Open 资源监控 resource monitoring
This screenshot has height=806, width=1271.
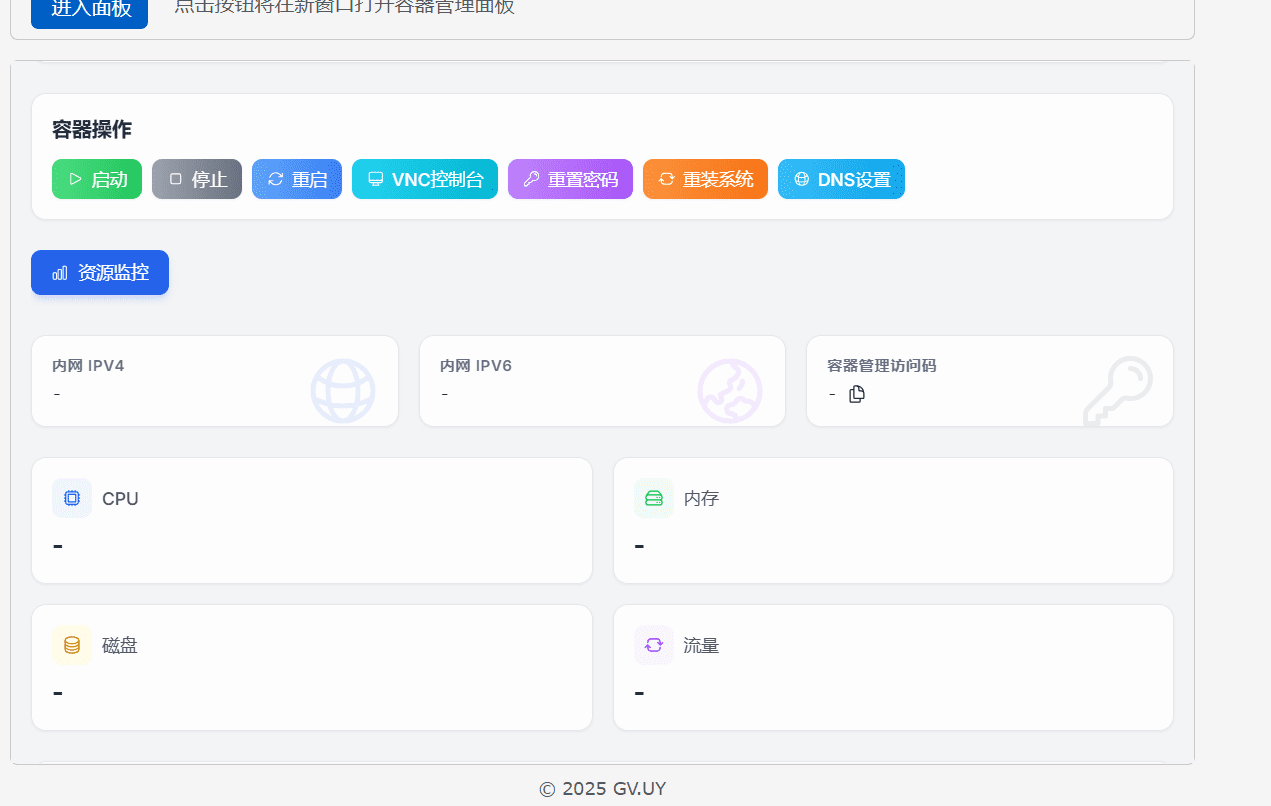point(100,272)
